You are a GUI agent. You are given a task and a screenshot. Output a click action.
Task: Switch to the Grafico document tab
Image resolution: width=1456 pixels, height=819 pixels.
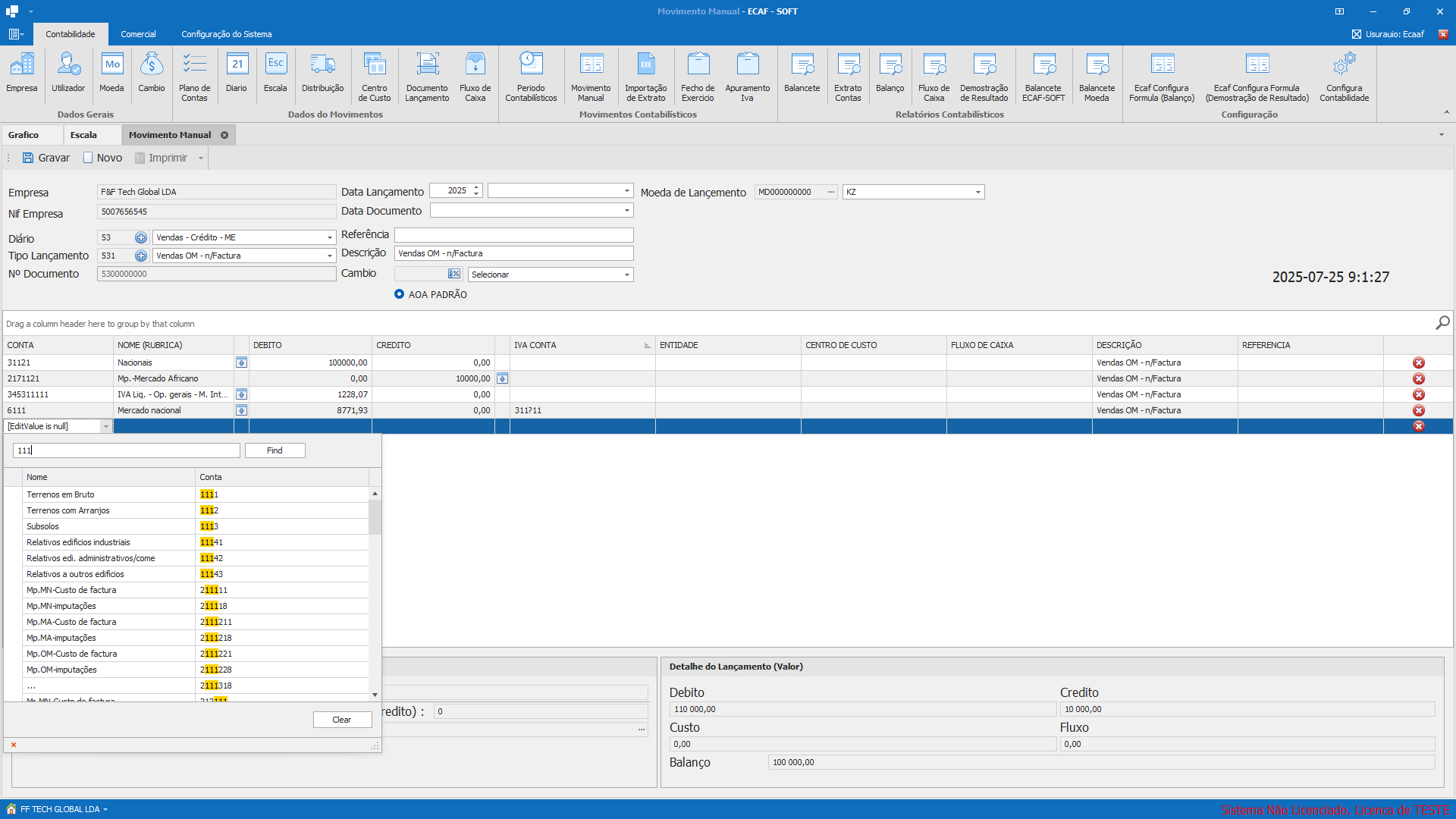[24, 135]
